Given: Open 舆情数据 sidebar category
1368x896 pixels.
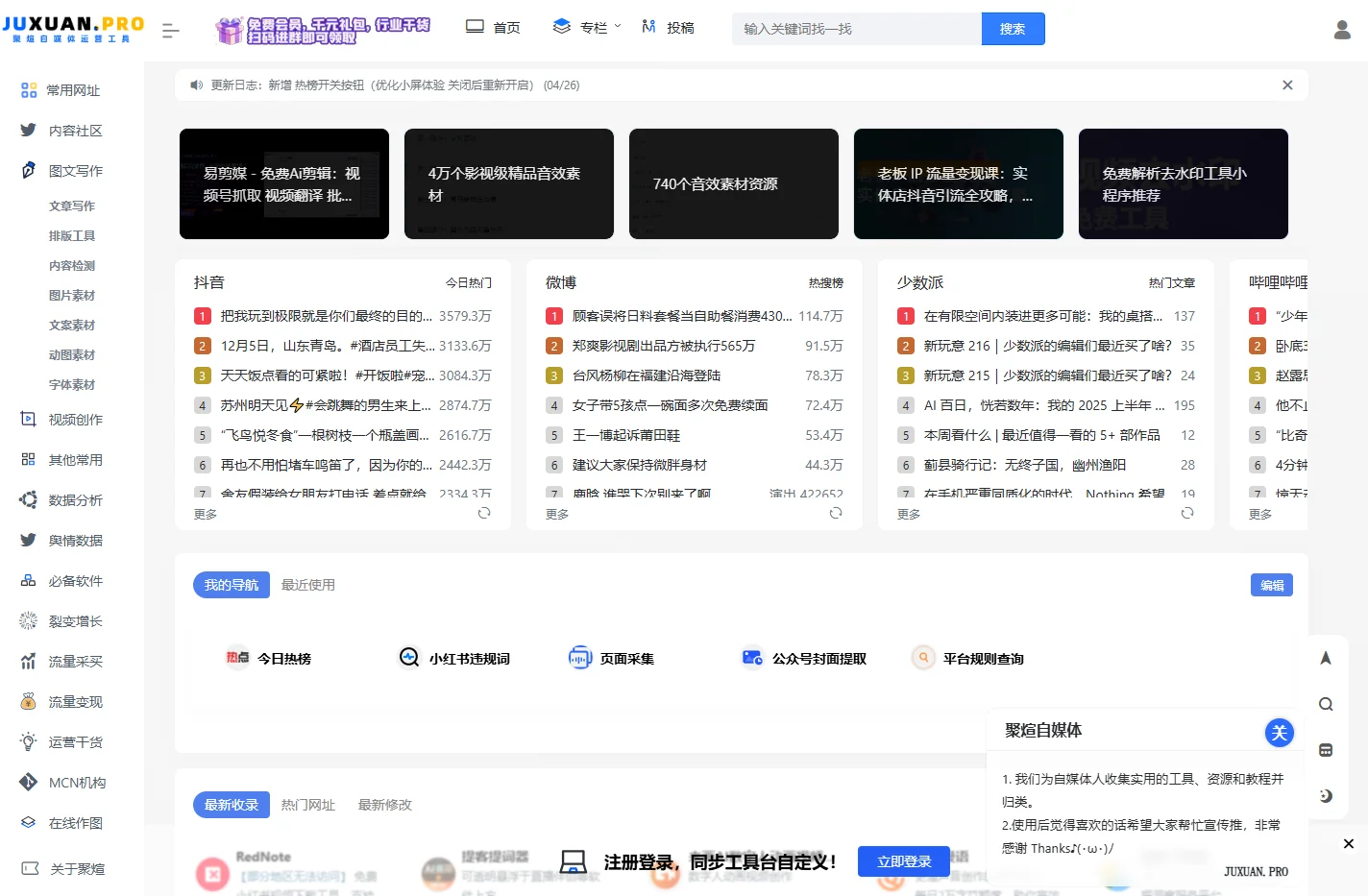Looking at the screenshot, I should coord(73,541).
